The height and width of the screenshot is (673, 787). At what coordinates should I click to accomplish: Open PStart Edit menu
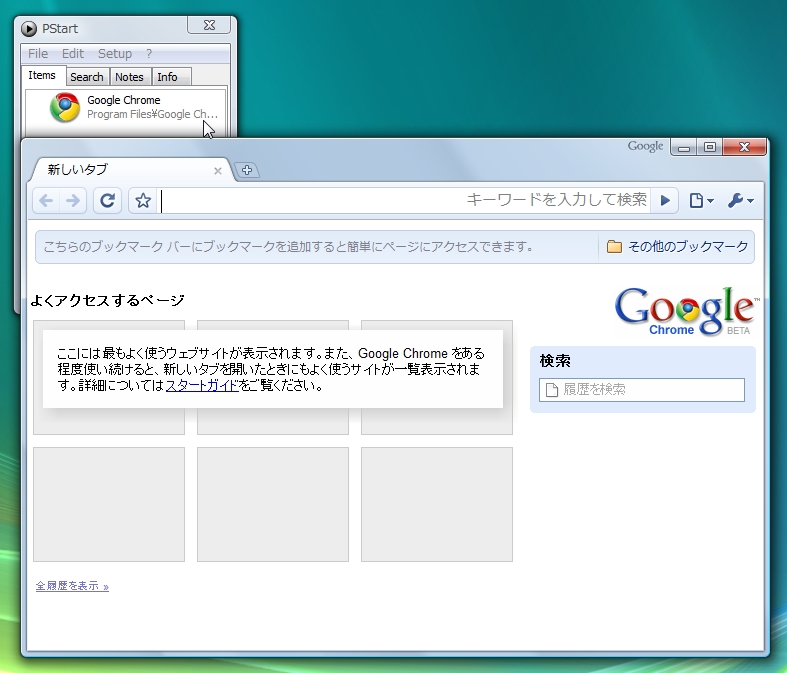pos(73,54)
